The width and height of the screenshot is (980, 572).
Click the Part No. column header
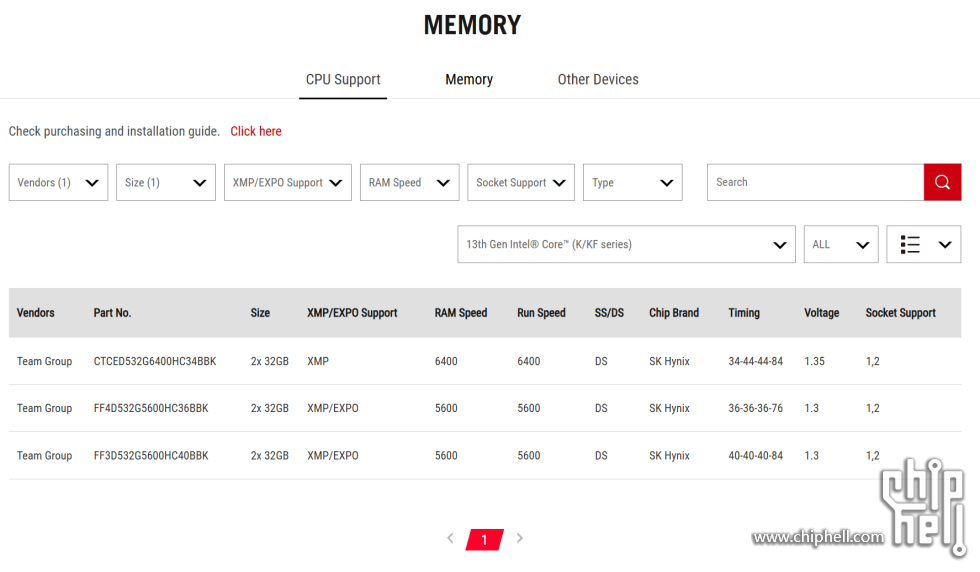tap(112, 313)
